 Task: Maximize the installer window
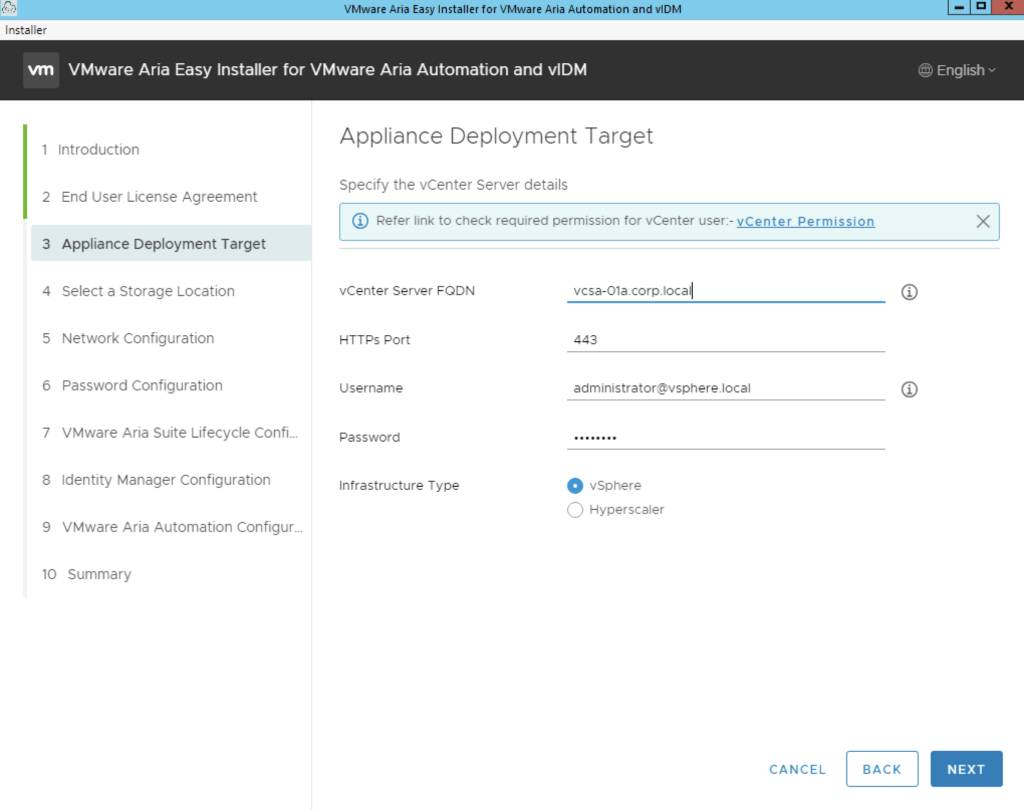[x=980, y=7]
